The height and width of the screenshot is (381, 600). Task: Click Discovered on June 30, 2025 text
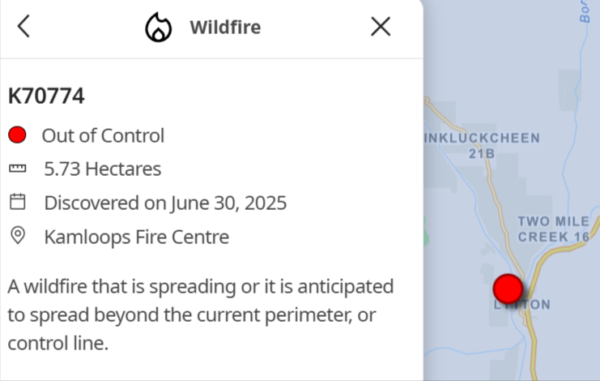click(x=165, y=203)
